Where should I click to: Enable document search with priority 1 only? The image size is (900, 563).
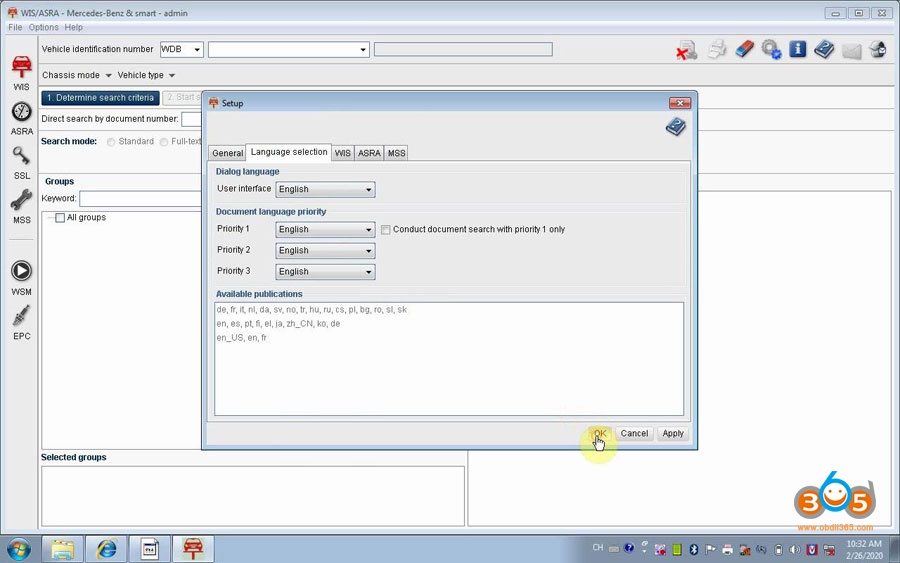[x=386, y=230]
